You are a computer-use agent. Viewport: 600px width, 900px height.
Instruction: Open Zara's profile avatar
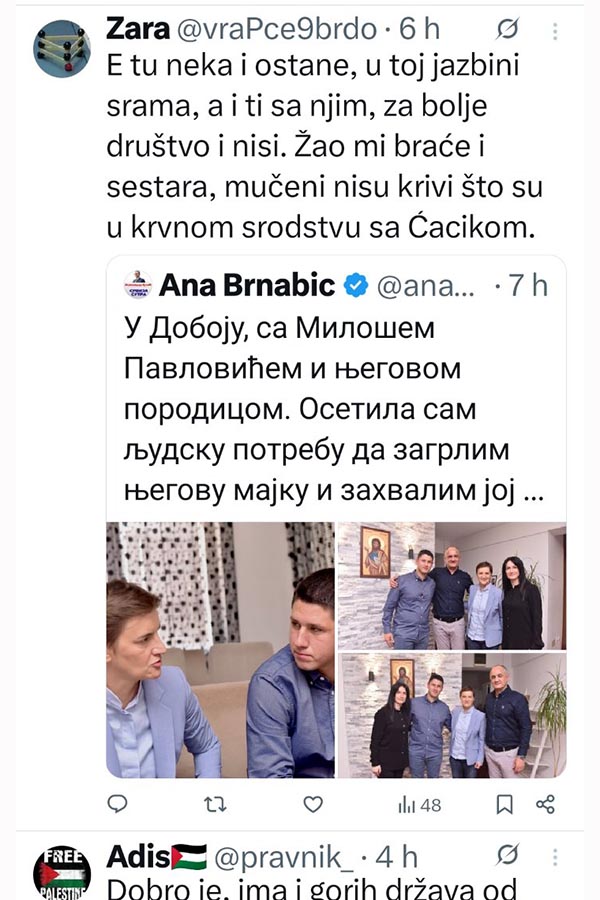pos(62,49)
